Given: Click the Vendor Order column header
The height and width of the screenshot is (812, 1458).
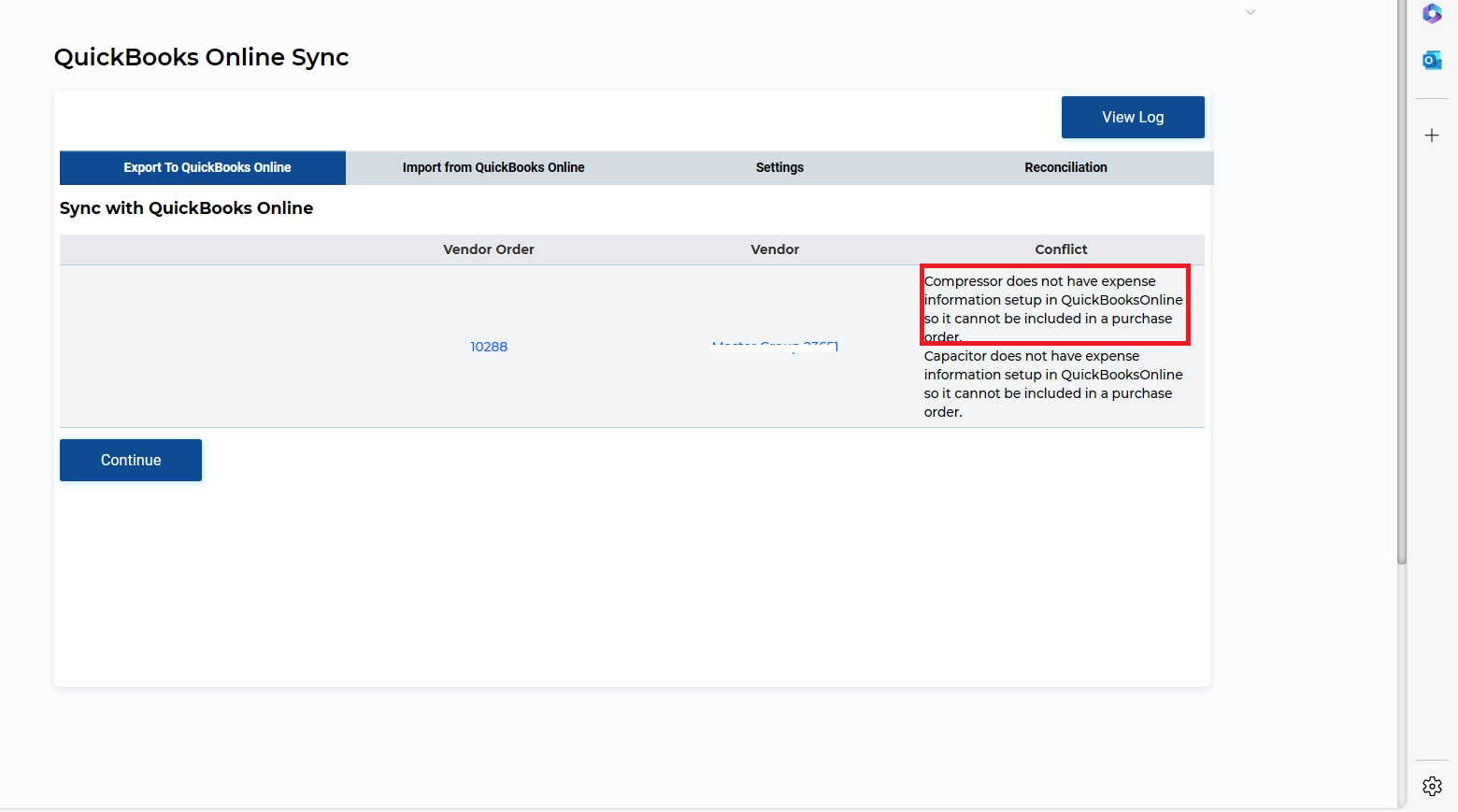Looking at the screenshot, I should click(x=489, y=249).
